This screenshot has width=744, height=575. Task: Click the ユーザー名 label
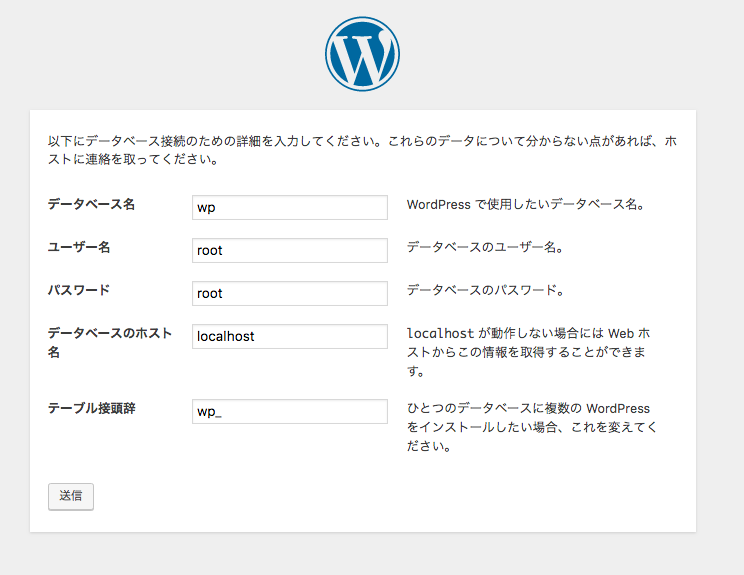pyautogui.click(x=79, y=247)
